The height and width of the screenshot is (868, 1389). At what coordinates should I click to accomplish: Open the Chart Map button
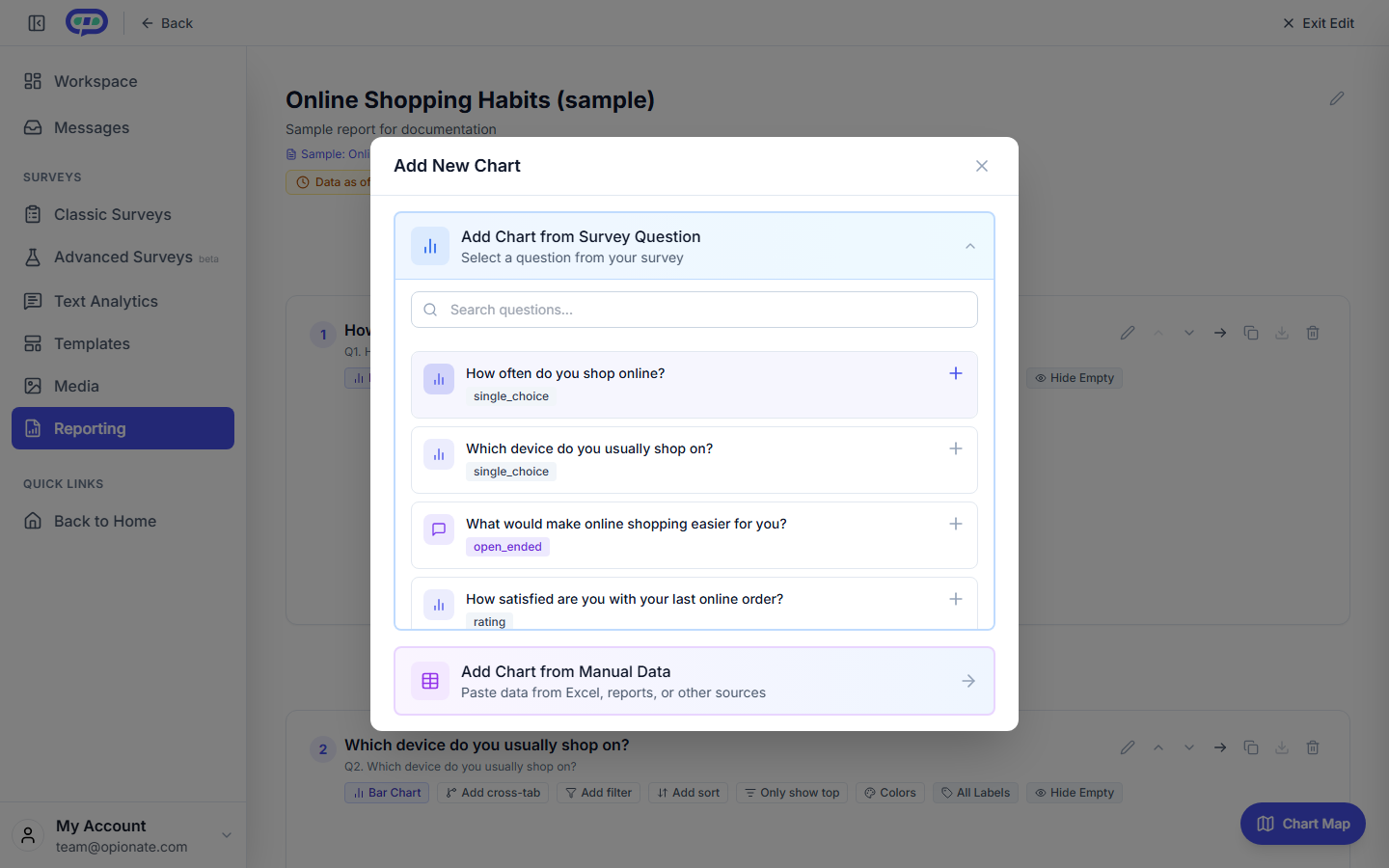pyautogui.click(x=1303, y=824)
